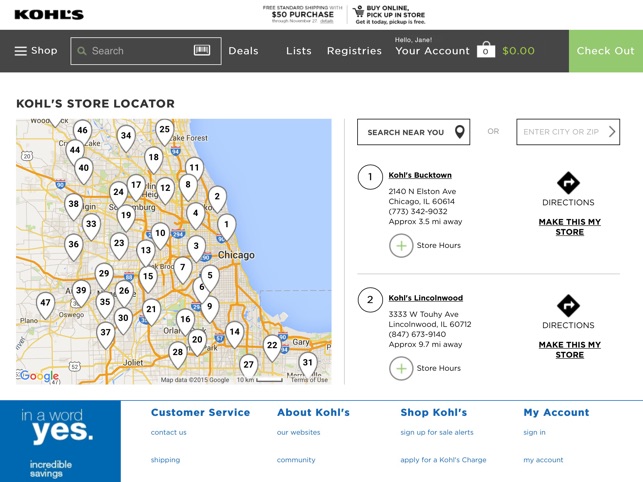Open the Shop hamburger menu
This screenshot has height=482, width=643.
point(36,51)
